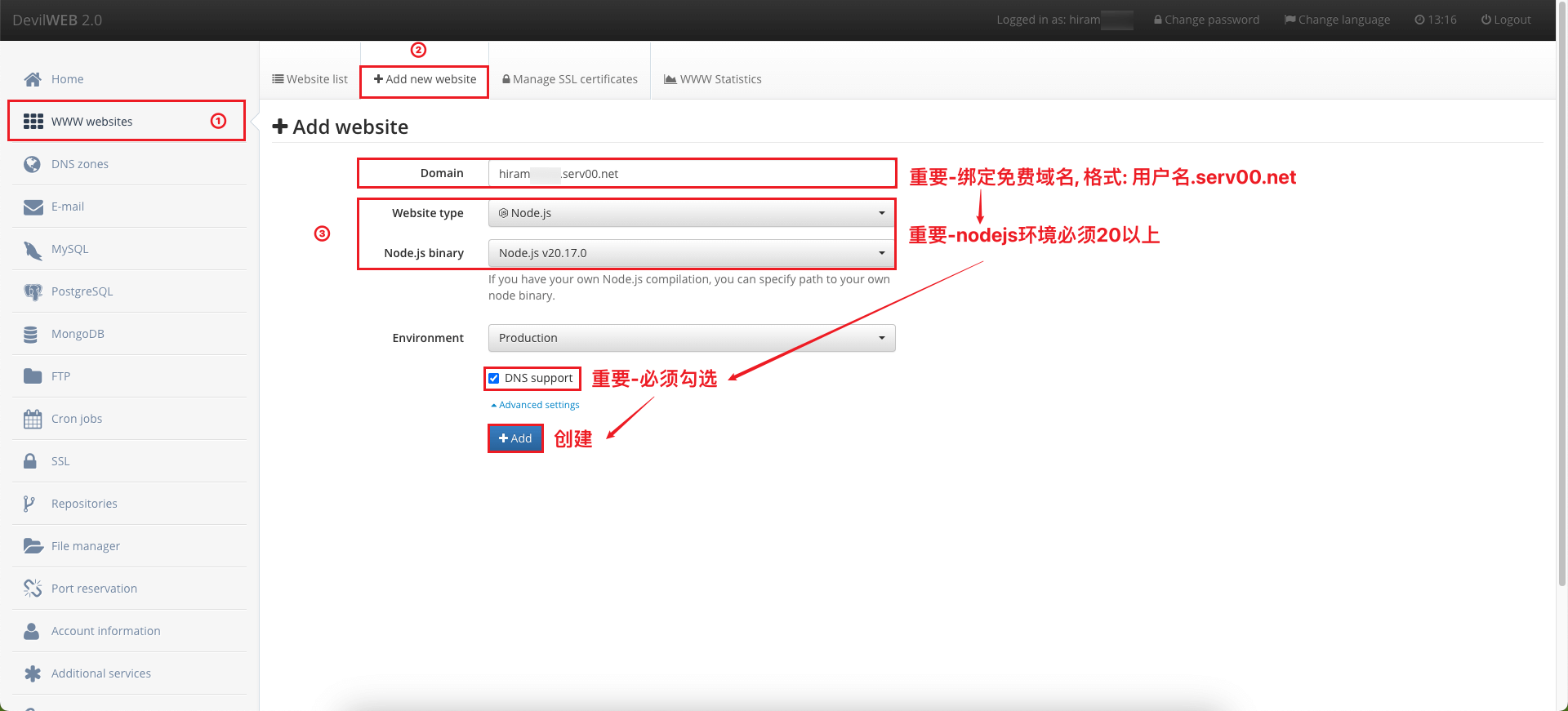
Task: Open the Cron jobs sidebar entry
Action: [x=130, y=419]
